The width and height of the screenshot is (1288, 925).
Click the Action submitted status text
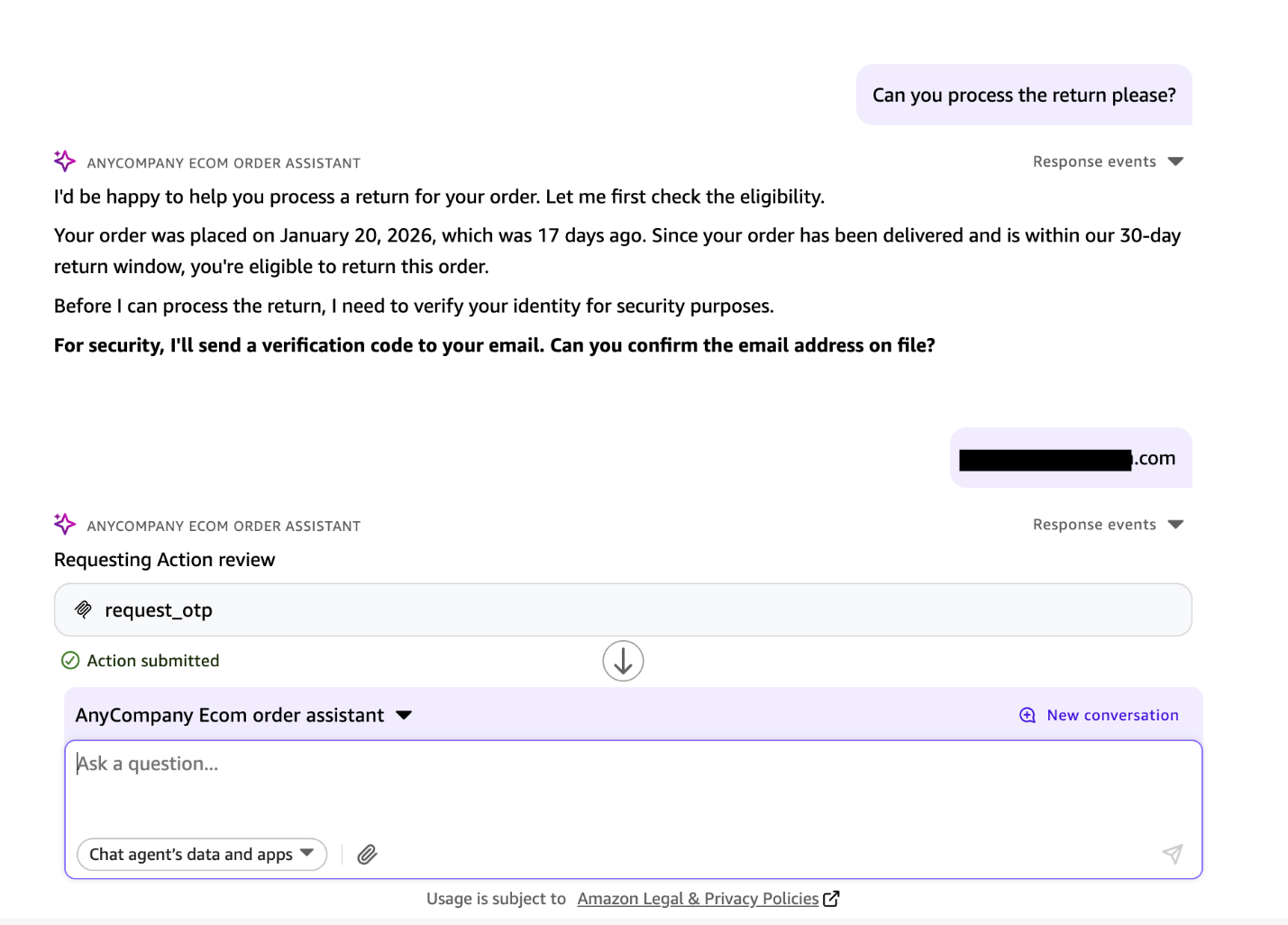coord(153,661)
